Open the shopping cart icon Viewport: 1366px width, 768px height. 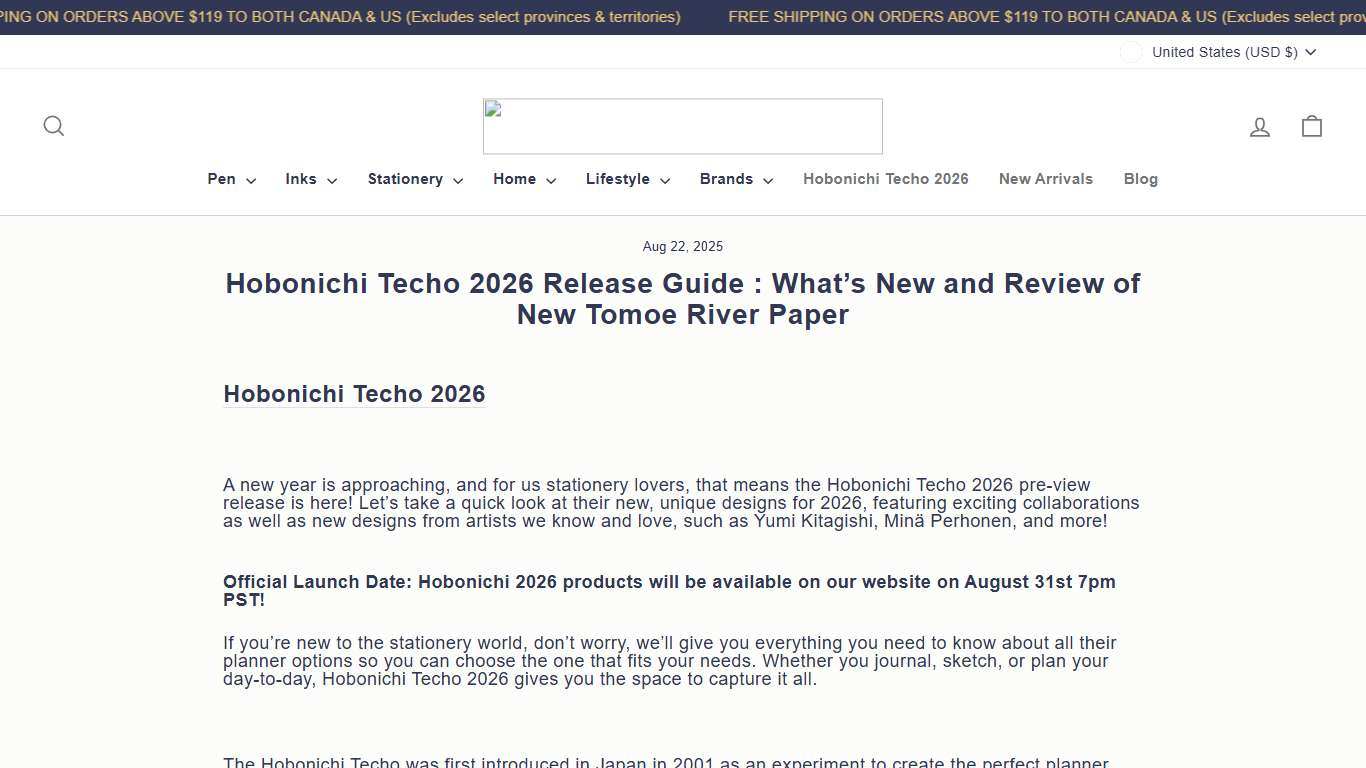(x=1311, y=126)
